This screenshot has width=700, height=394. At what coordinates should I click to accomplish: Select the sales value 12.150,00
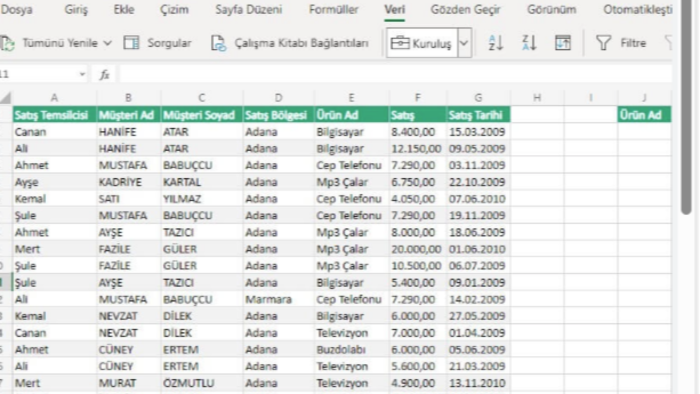(418, 149)
